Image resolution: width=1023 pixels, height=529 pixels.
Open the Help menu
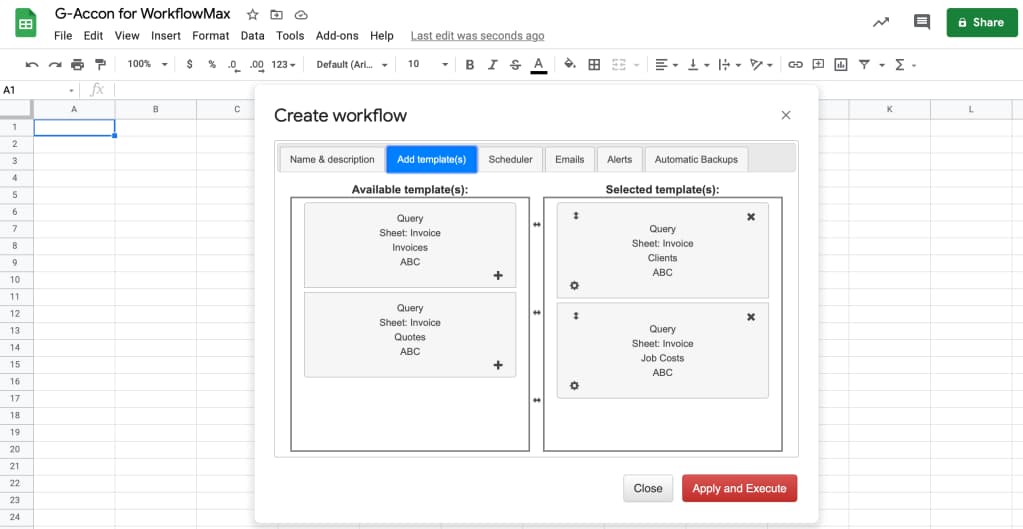pos(382,36)
